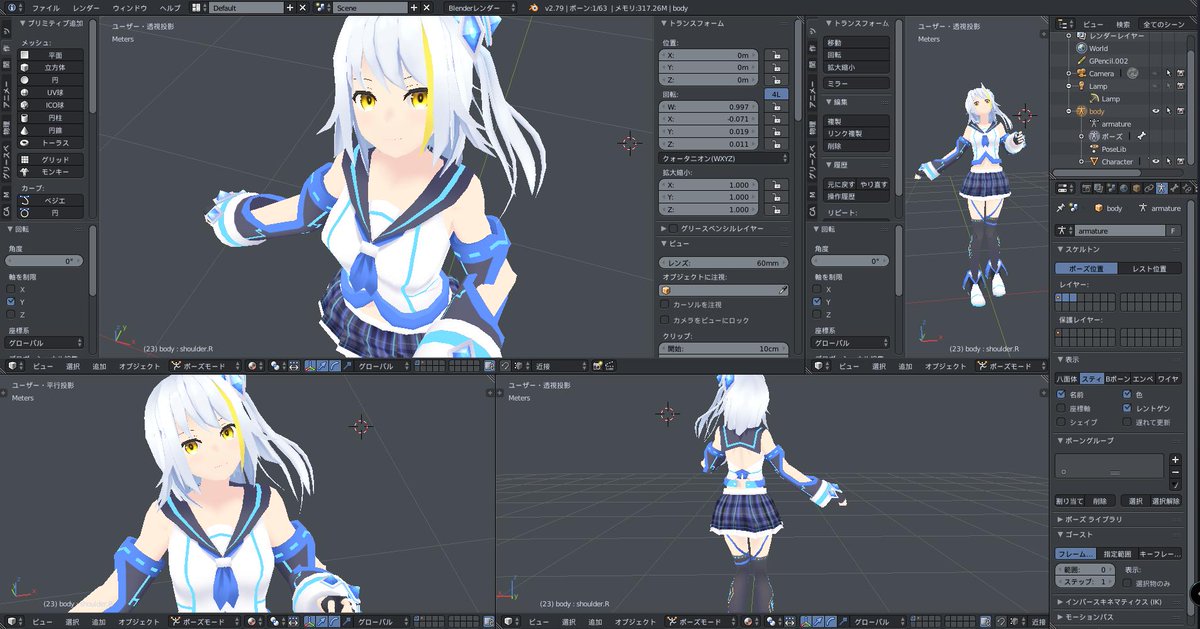Add a UV球 sphere primitive
This screenshot has height=629, width=1200.
click(x=50, y=92)
